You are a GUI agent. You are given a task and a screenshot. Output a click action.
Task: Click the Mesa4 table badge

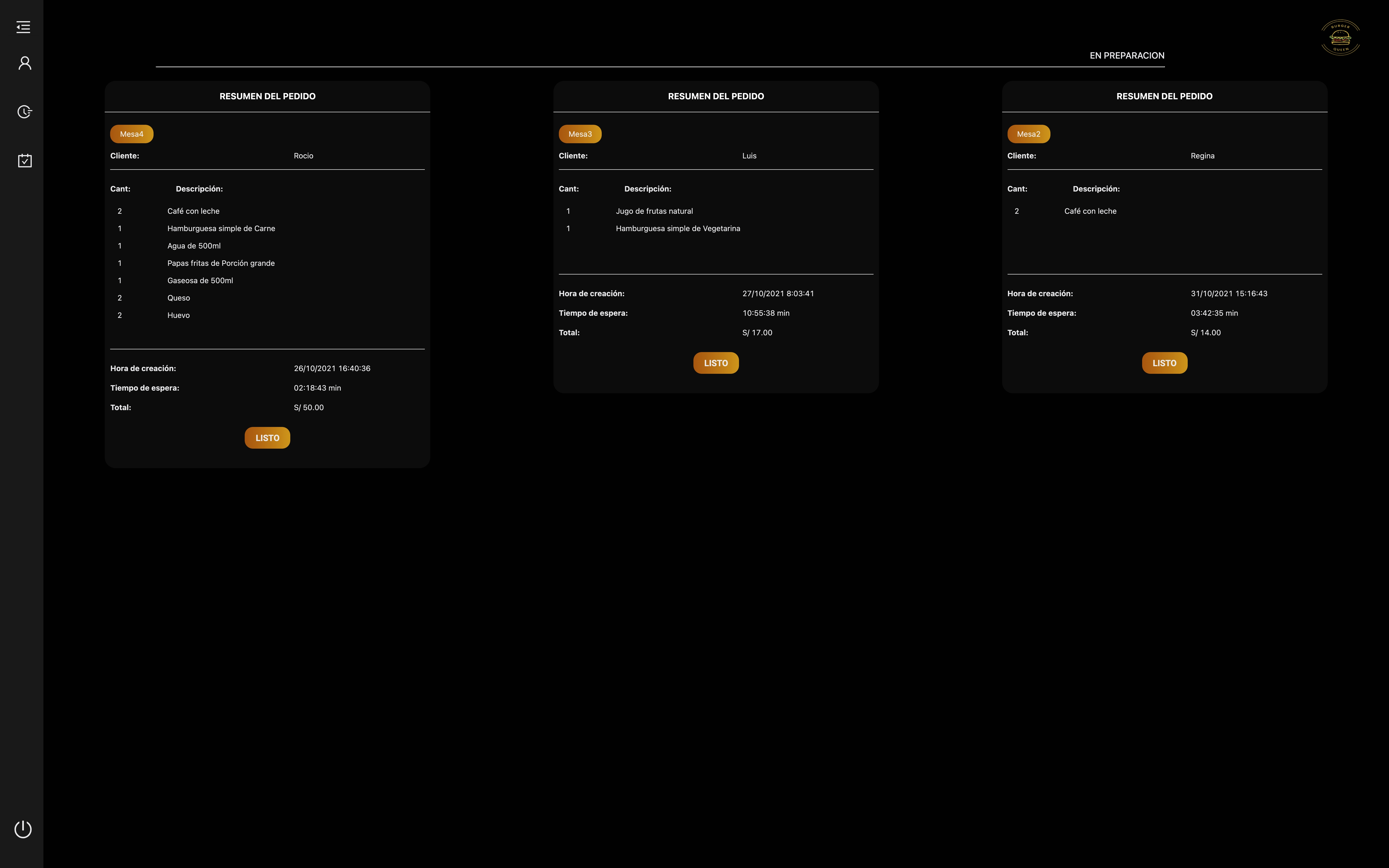point(131,134)
